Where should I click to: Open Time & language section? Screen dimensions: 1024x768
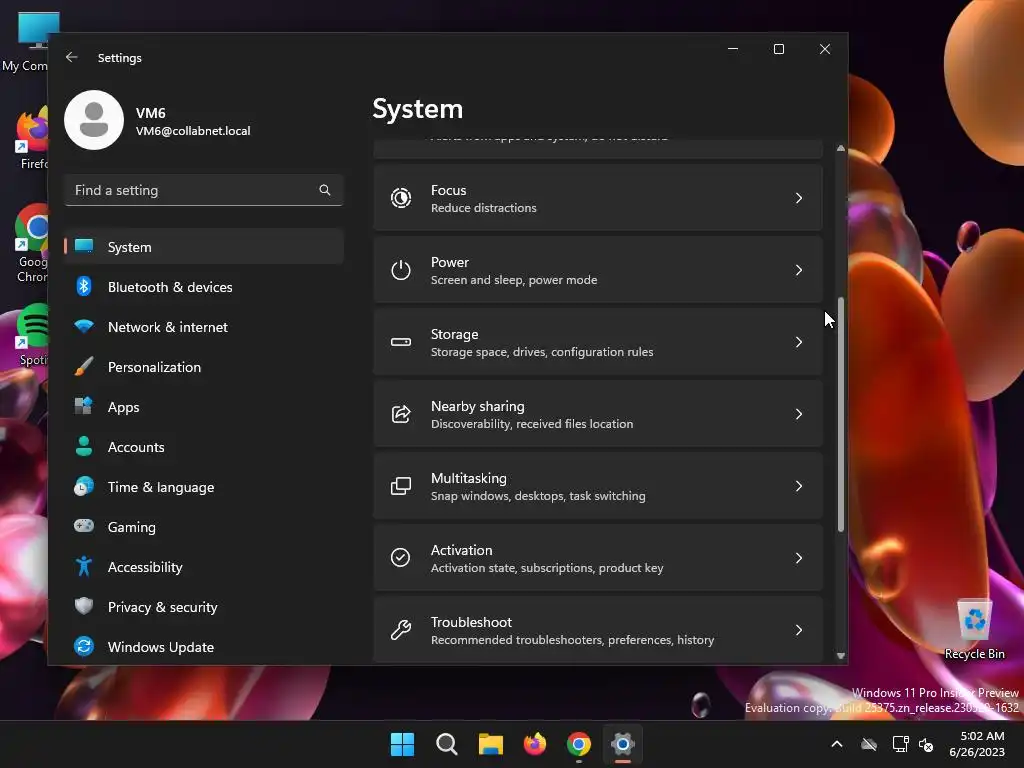(204, 487)
